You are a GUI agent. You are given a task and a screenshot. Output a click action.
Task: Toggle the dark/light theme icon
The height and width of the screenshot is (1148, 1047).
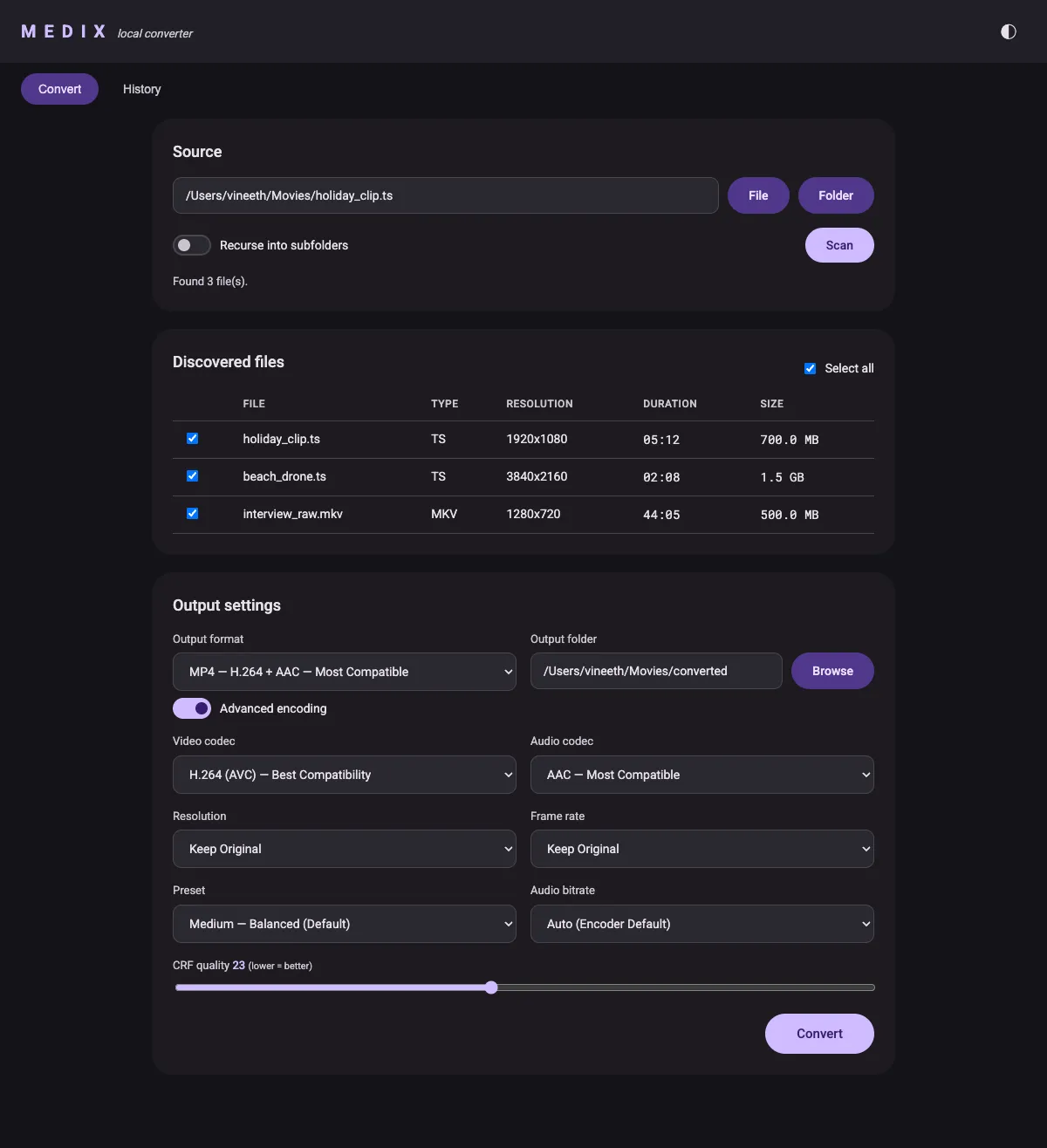1008,31
